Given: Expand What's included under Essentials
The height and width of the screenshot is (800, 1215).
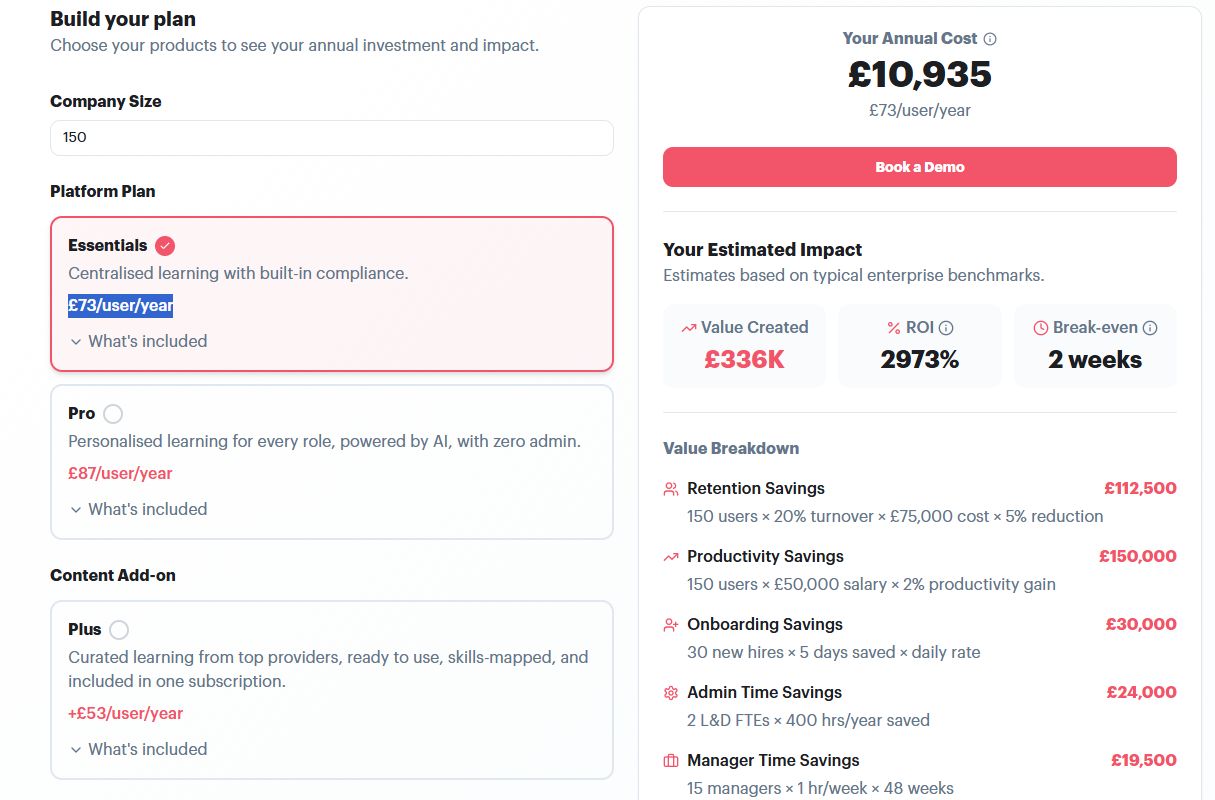Looking at the screenshot, I should pyautogui.click(x=138, y=341).
